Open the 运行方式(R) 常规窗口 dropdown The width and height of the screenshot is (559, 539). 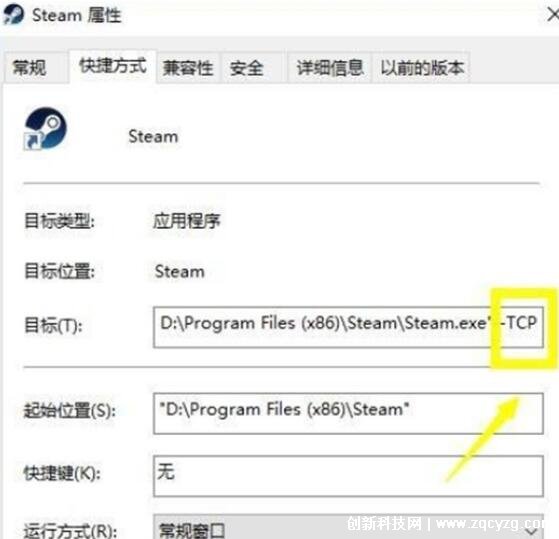pos(348,527)
